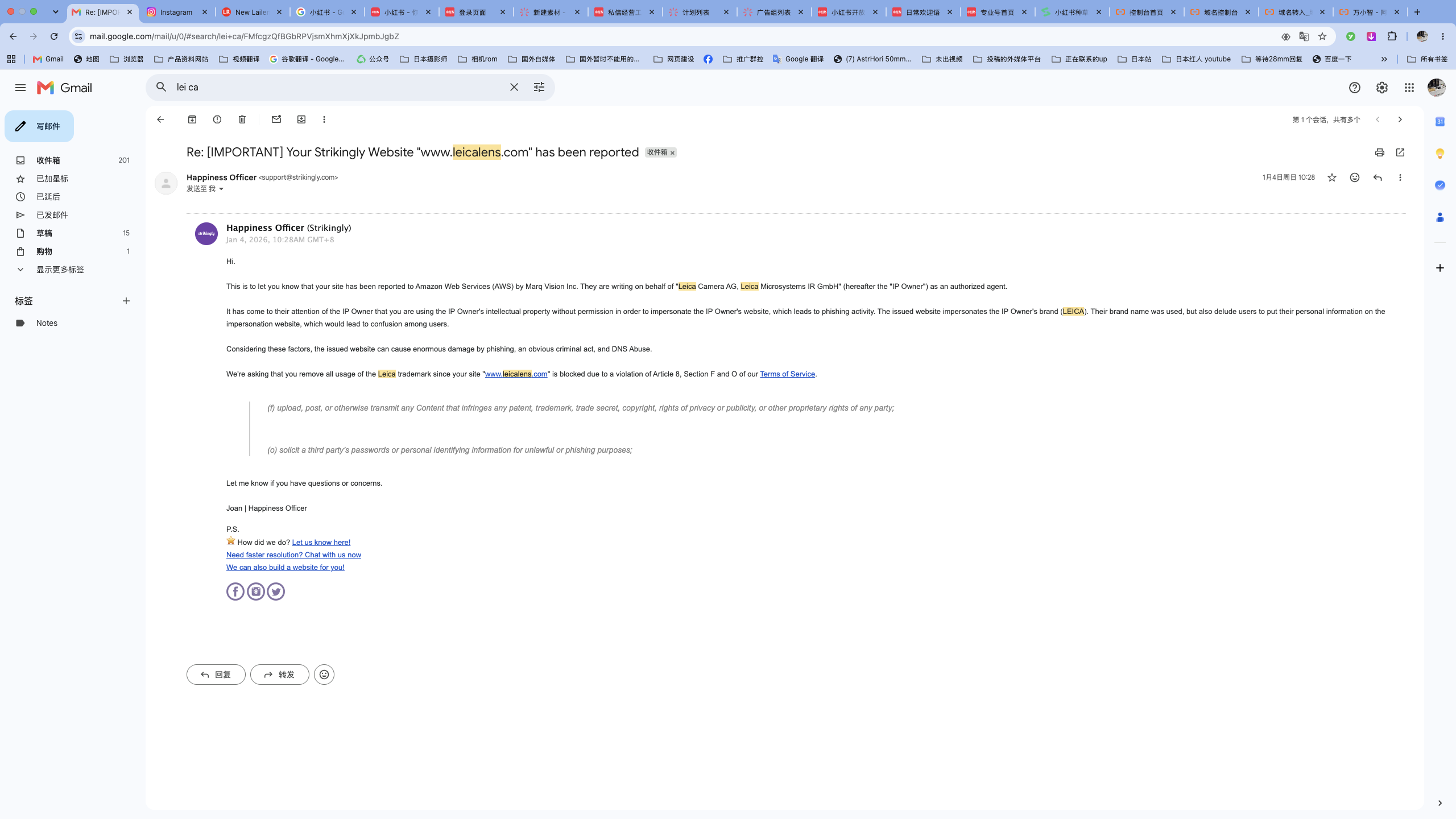Click back arrow to return to search results
Screen dimensions: 1456x819
(x=160, y=119)
